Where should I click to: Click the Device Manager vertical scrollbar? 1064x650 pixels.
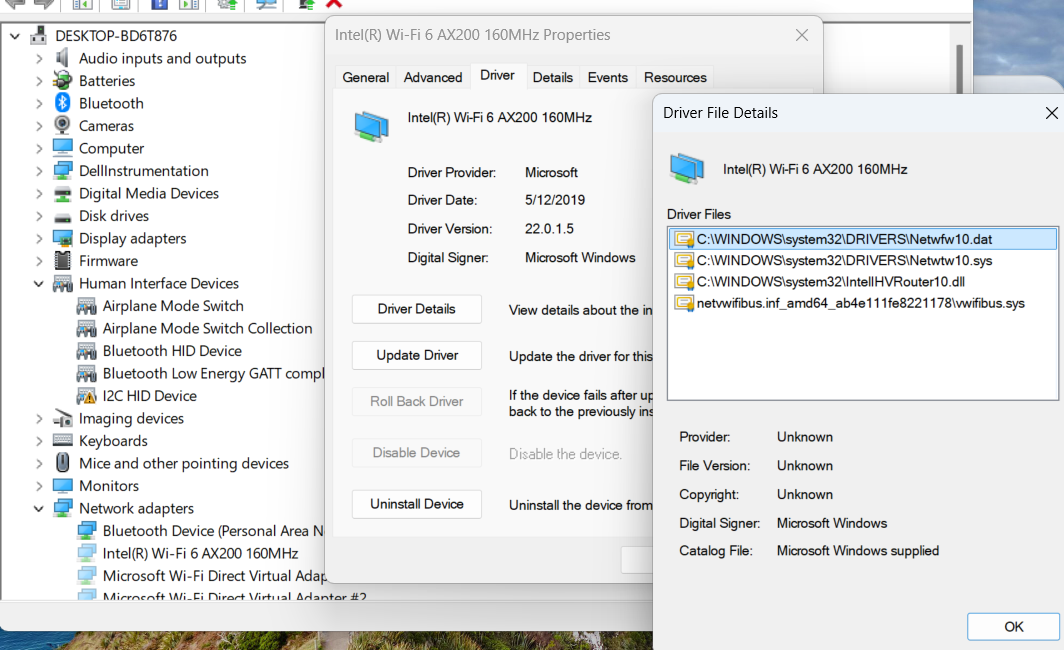click(960, 69)
